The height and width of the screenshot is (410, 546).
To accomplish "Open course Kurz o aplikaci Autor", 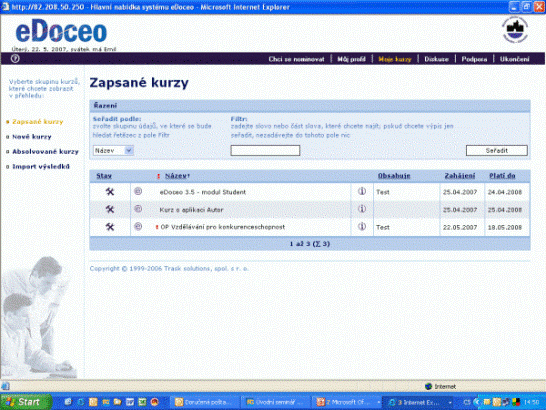I will [x=191, y=210].
